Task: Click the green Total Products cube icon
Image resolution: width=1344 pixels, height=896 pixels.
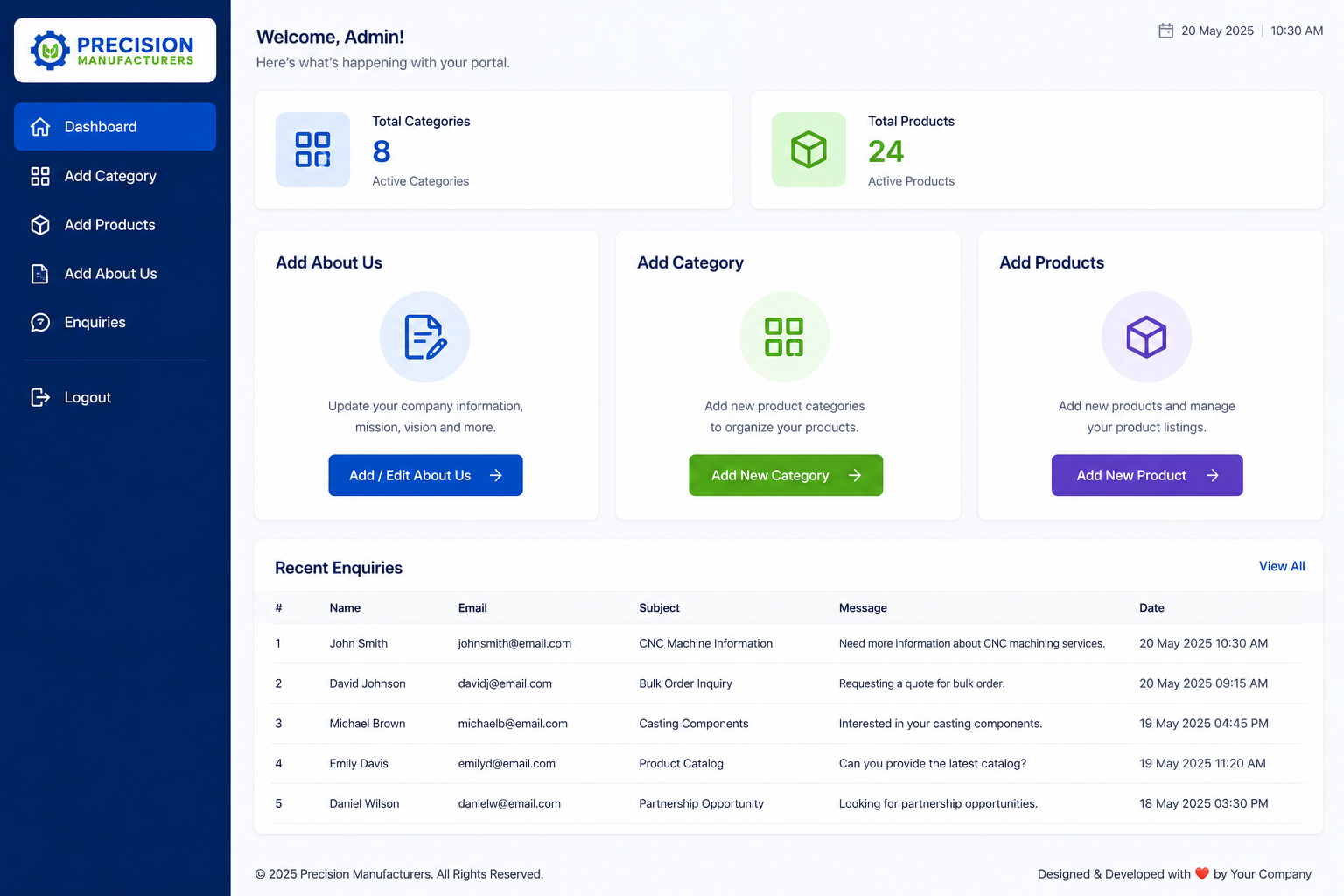Action: coord(808,150)
